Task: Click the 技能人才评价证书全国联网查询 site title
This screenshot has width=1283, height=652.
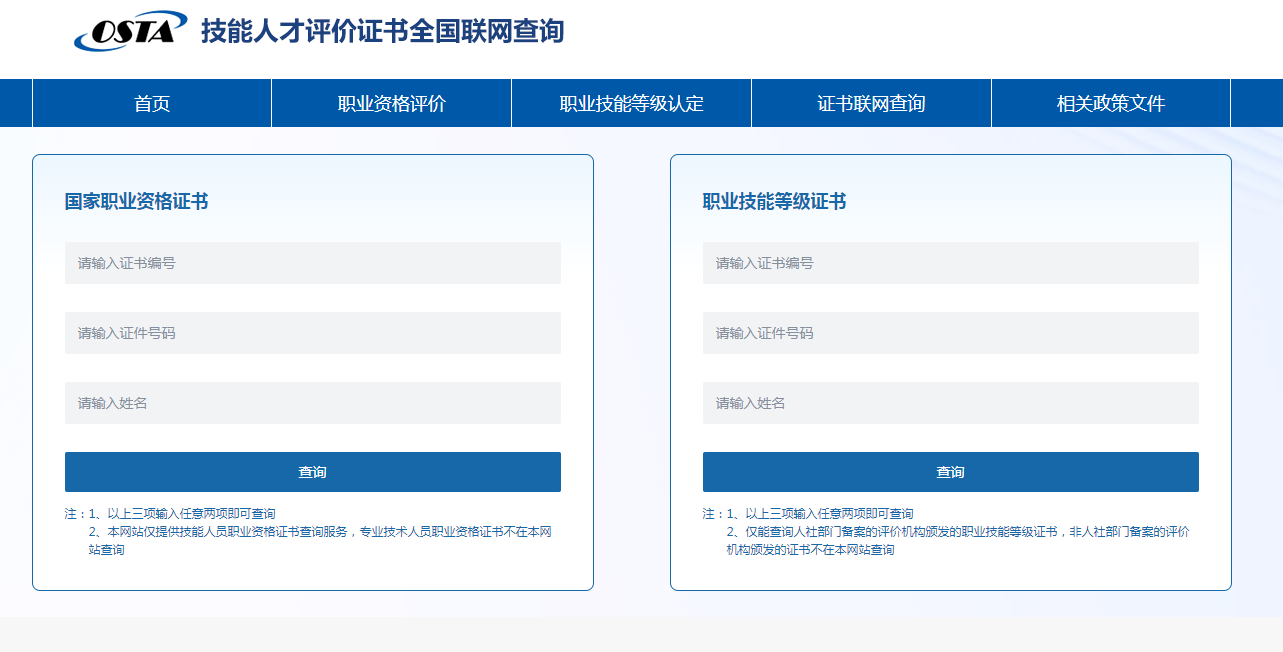Action: point(382,31)
